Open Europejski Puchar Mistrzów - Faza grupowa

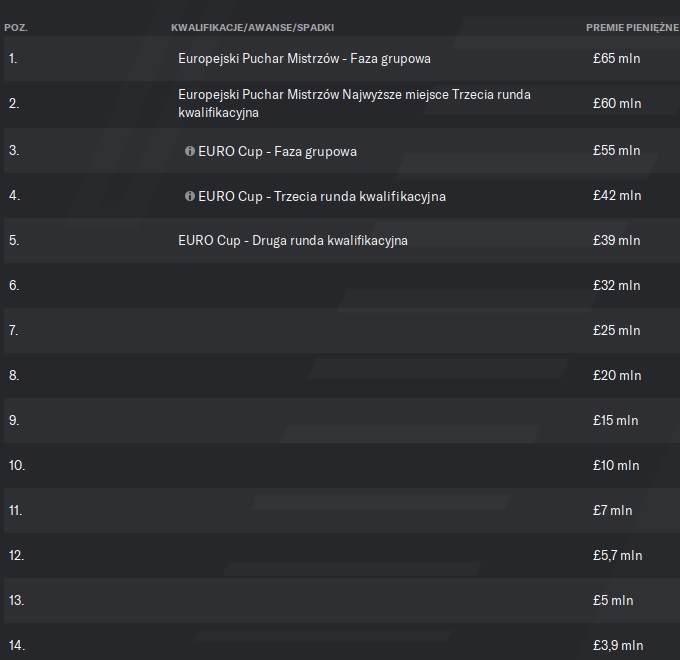pyautogui.click(x=304, y=59)
